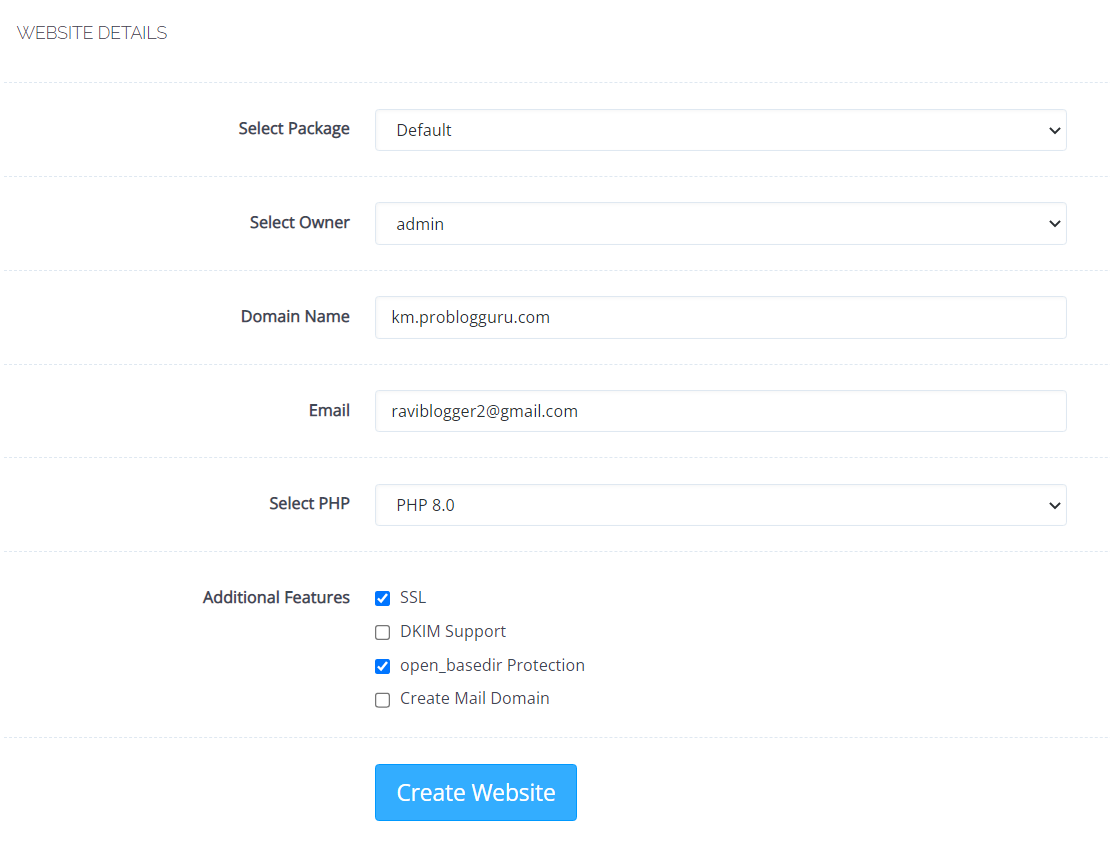
Task: Click the WEBSITE DETAILS heading
Action: pos(92,32)
